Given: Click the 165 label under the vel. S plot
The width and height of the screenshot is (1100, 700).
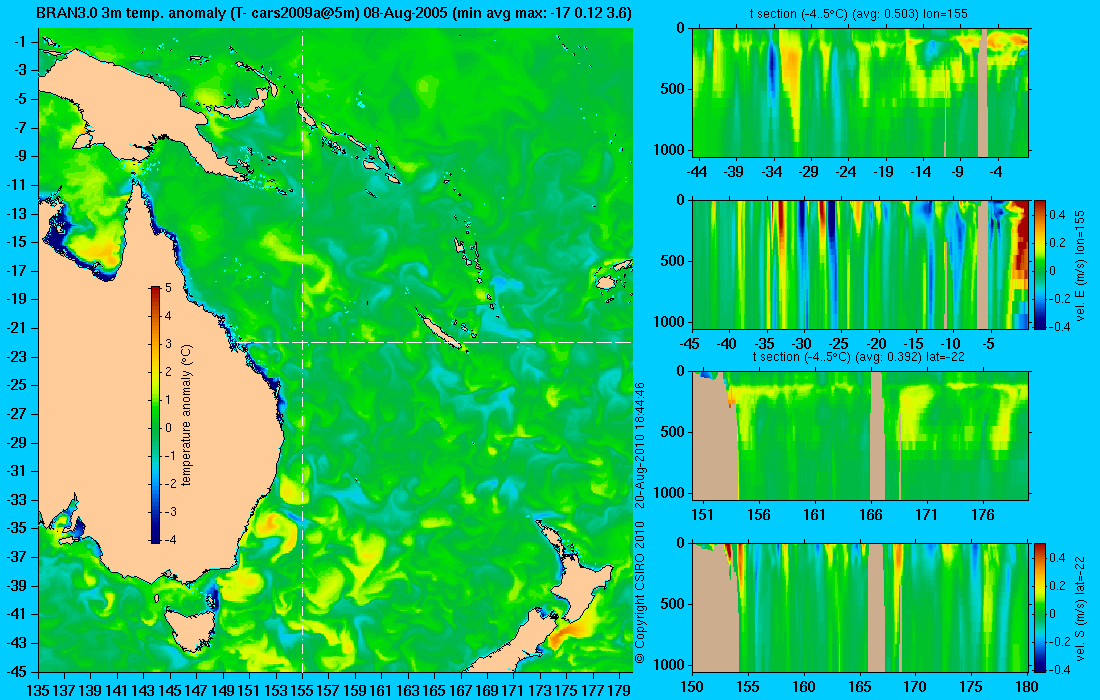Looking at the screenshot, I should tap(859, 687).
